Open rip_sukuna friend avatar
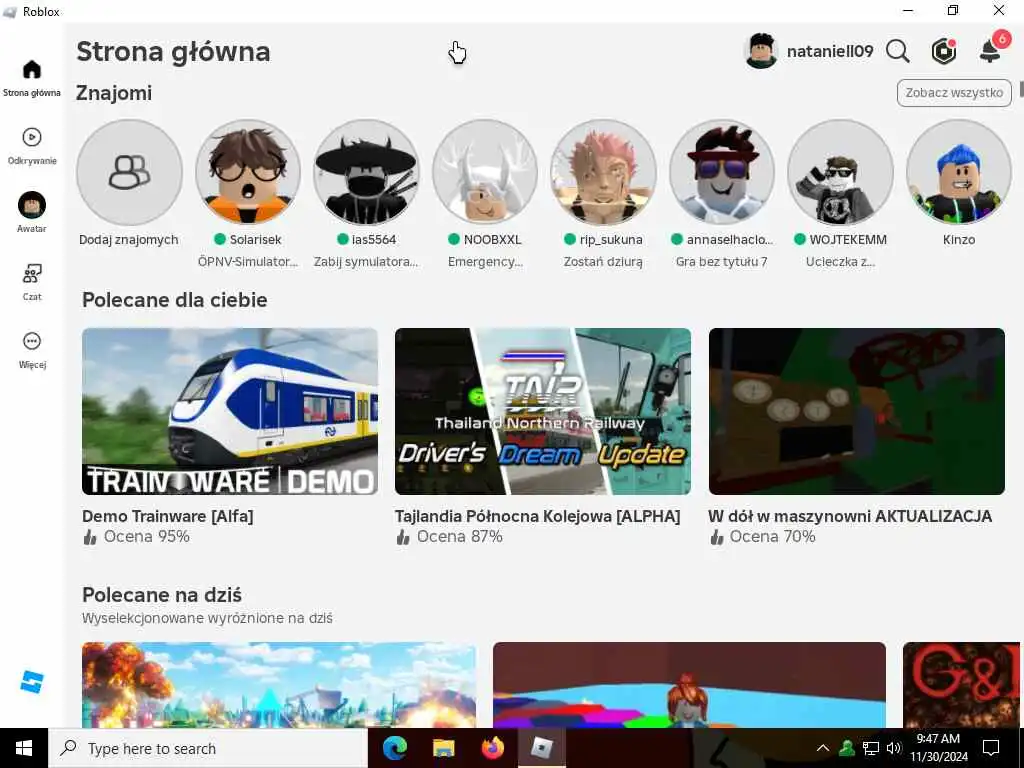 click(603, 172)
